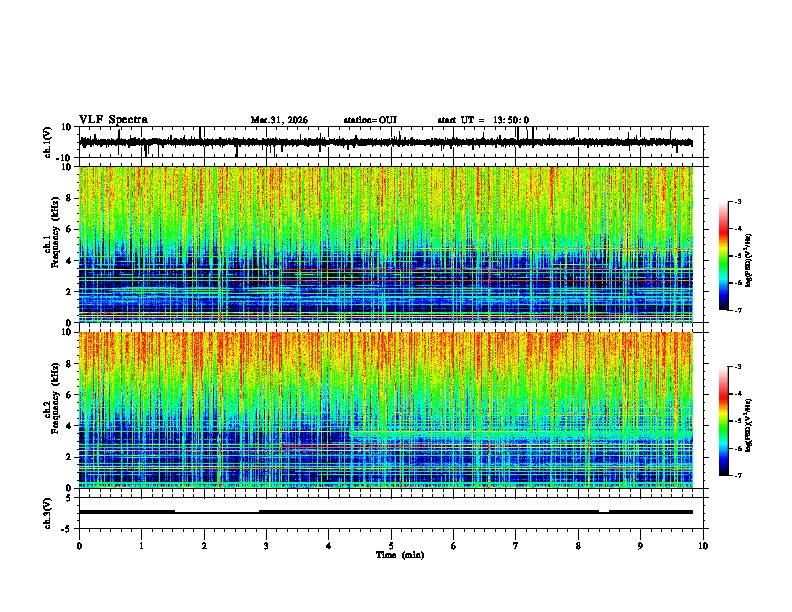Click inside the ch.2 spectrogram panel
This screenshot has height=612, width=792.
(x=386, y=410)
